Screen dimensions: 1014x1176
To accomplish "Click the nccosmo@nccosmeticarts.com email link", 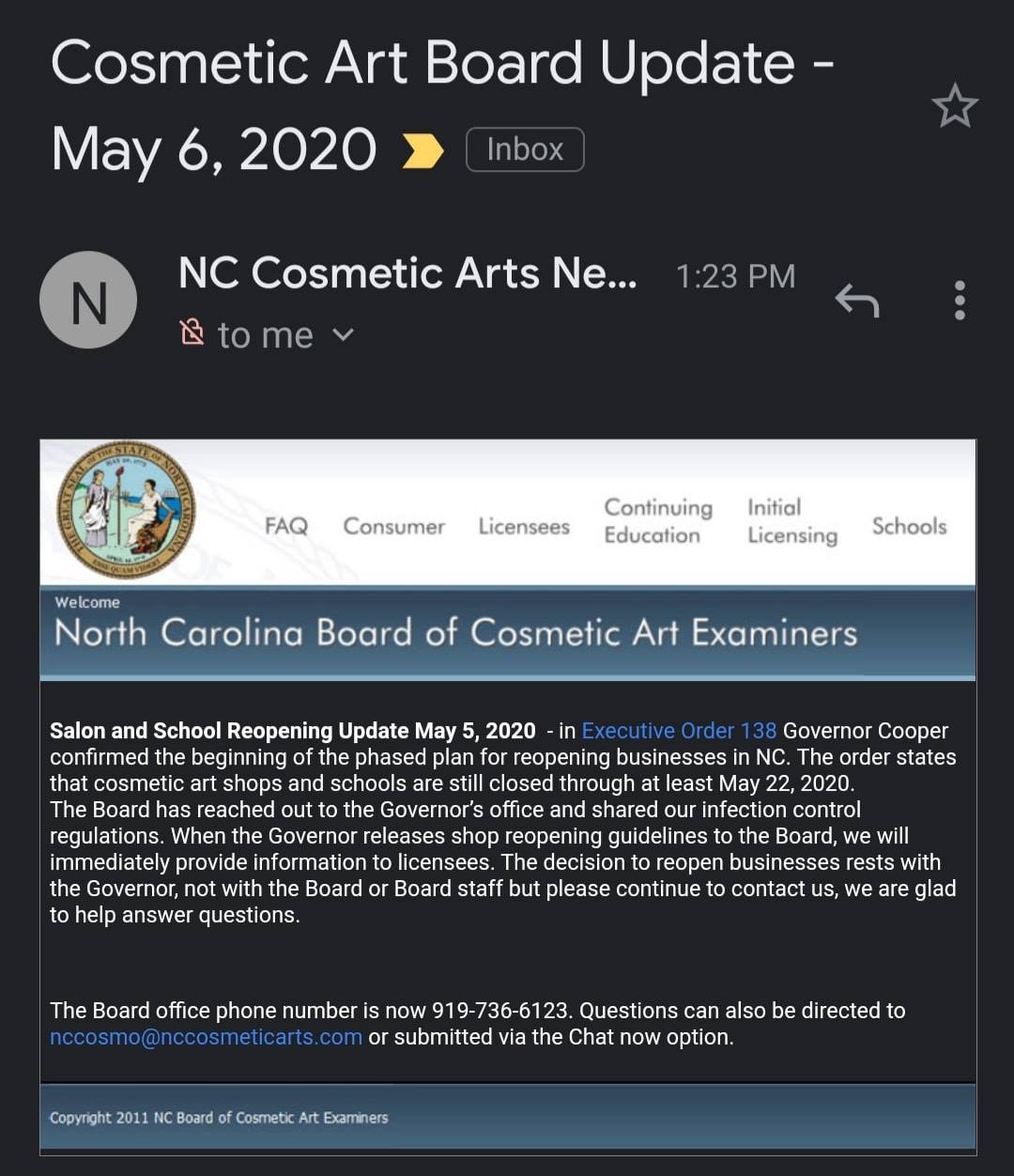I will (206, 1037).
